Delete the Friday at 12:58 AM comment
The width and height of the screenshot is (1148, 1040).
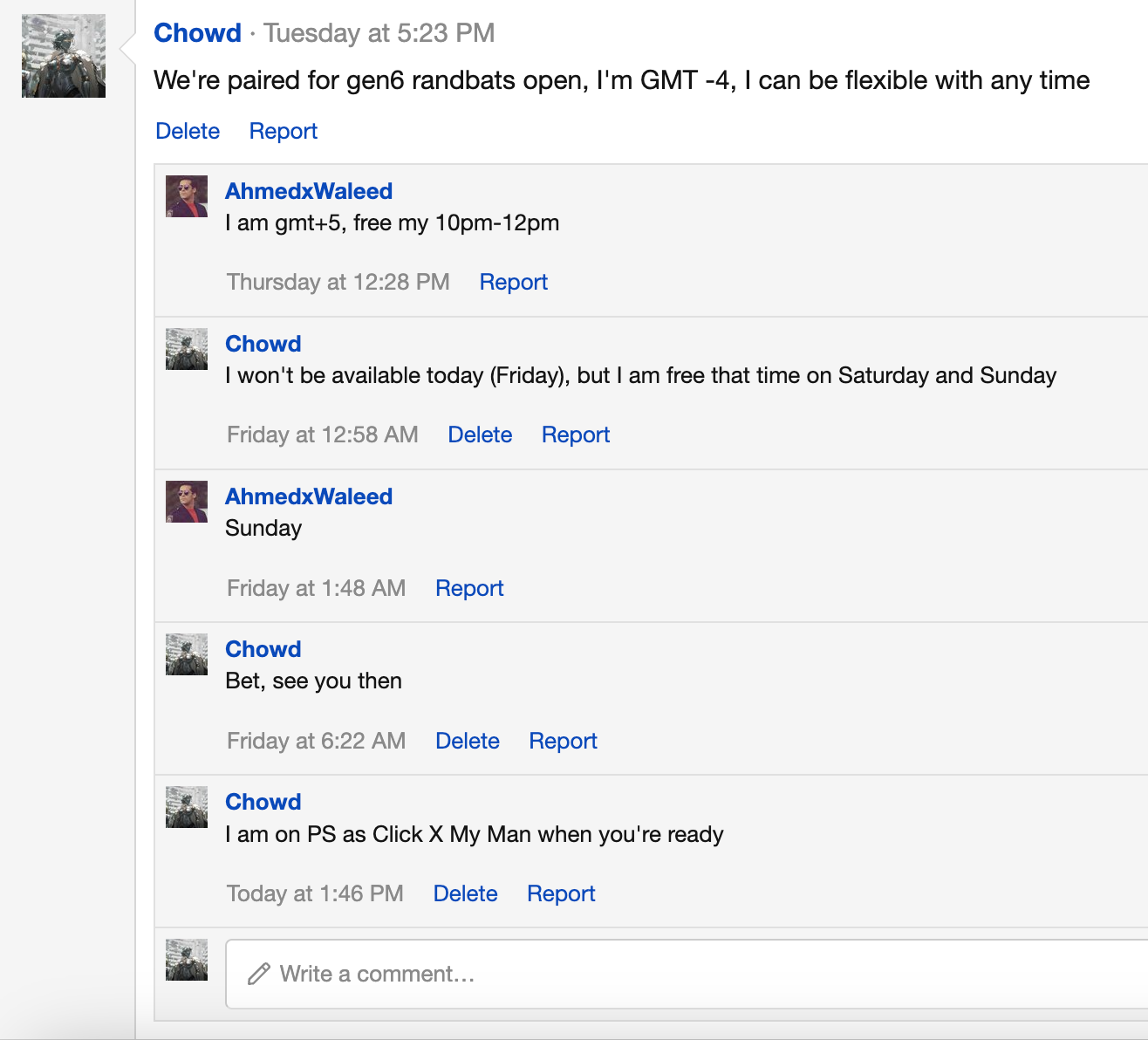tap(480, 434)
